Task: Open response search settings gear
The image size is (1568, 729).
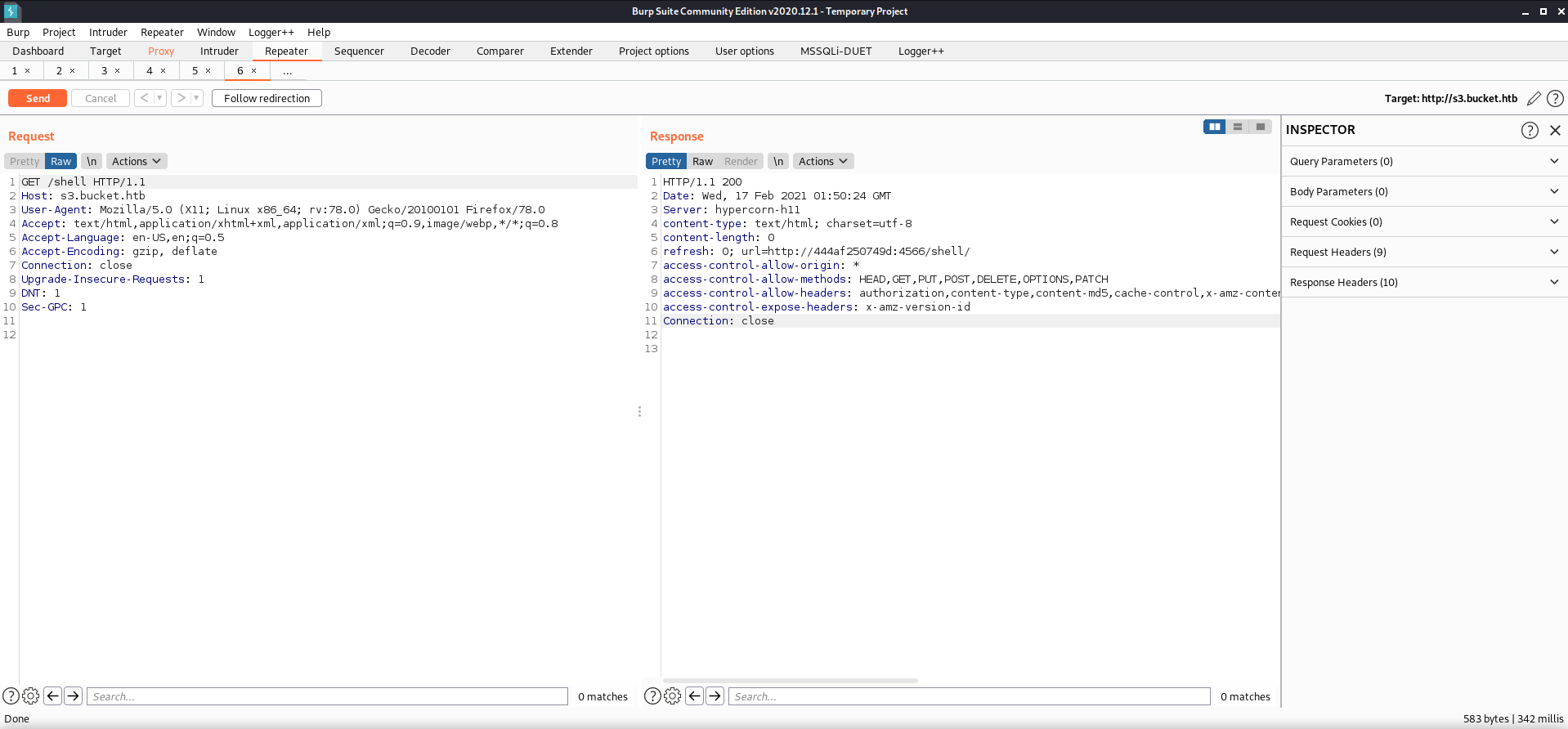Action: tap(673, 695)
